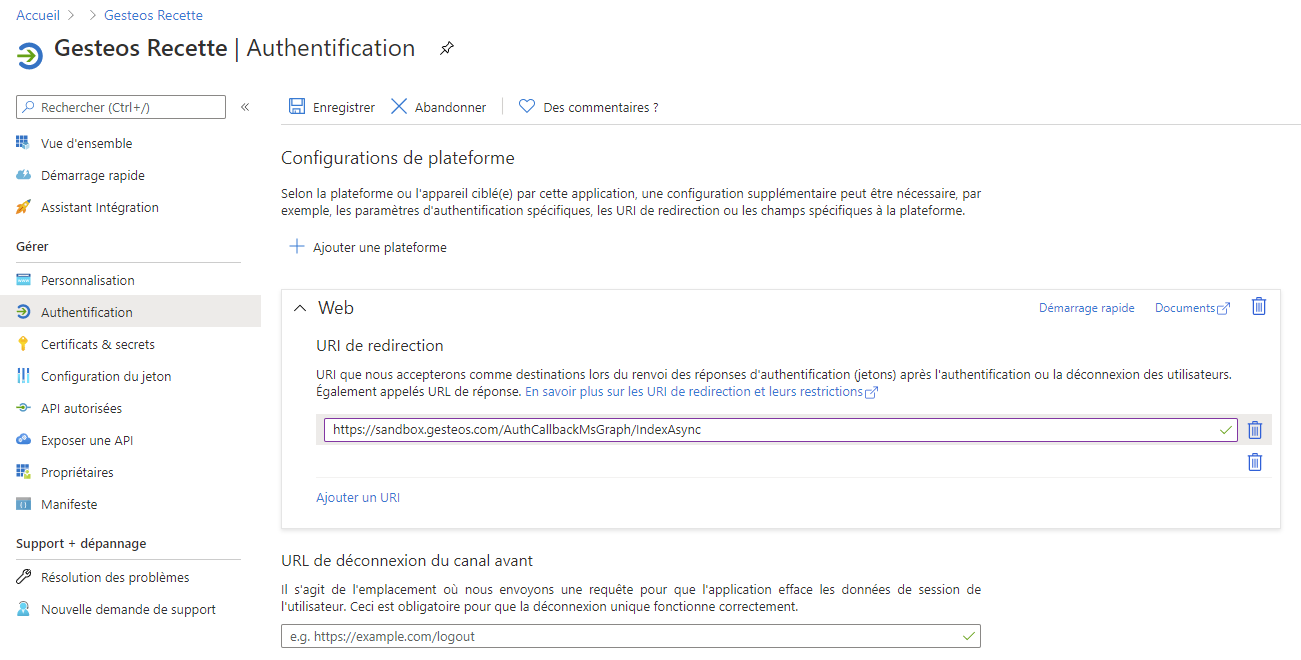Delete the sandbox.gesteos.com redirect URI
Screen dimensions: 1301x660
tap(1255, 430)
